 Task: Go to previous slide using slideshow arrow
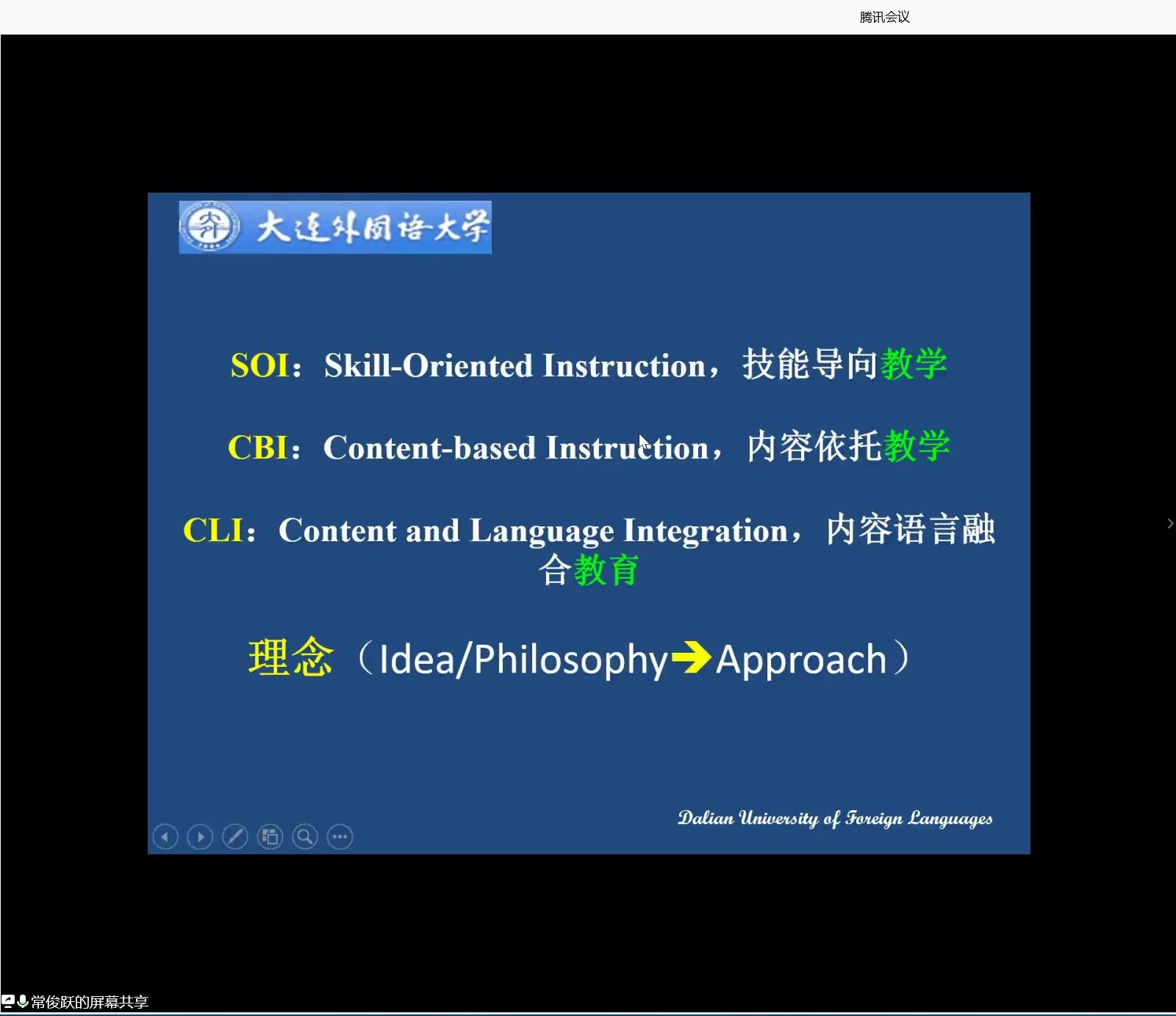(x=165, y=837)
